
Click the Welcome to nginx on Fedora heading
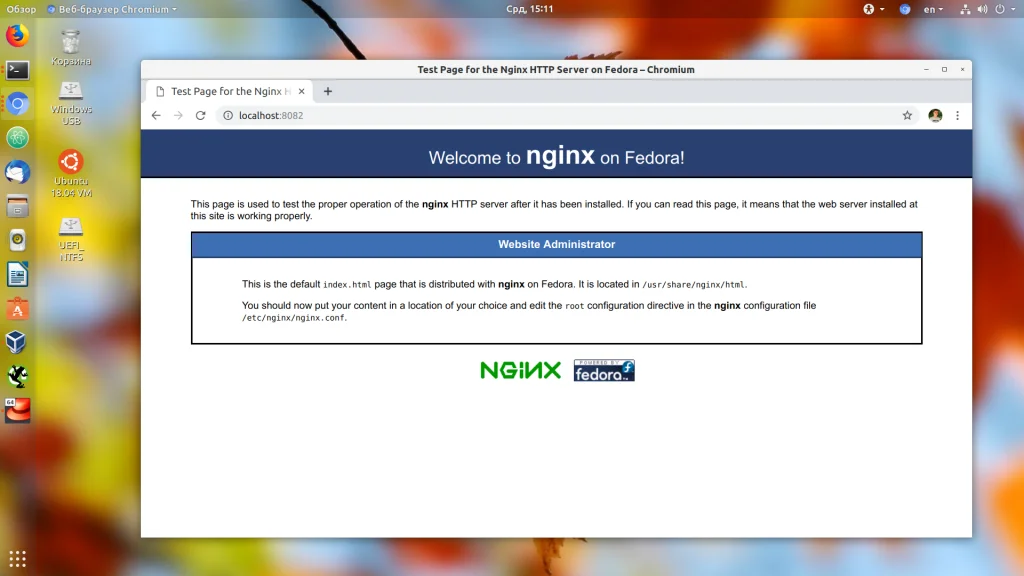[x=556, y=157]
